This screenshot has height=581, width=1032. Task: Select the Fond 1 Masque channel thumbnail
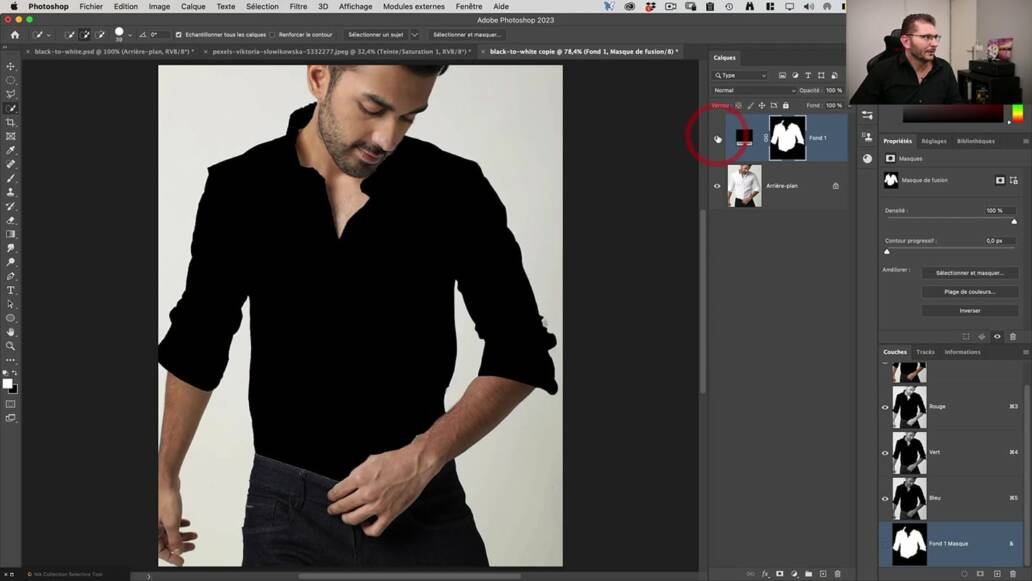(908, 543)
